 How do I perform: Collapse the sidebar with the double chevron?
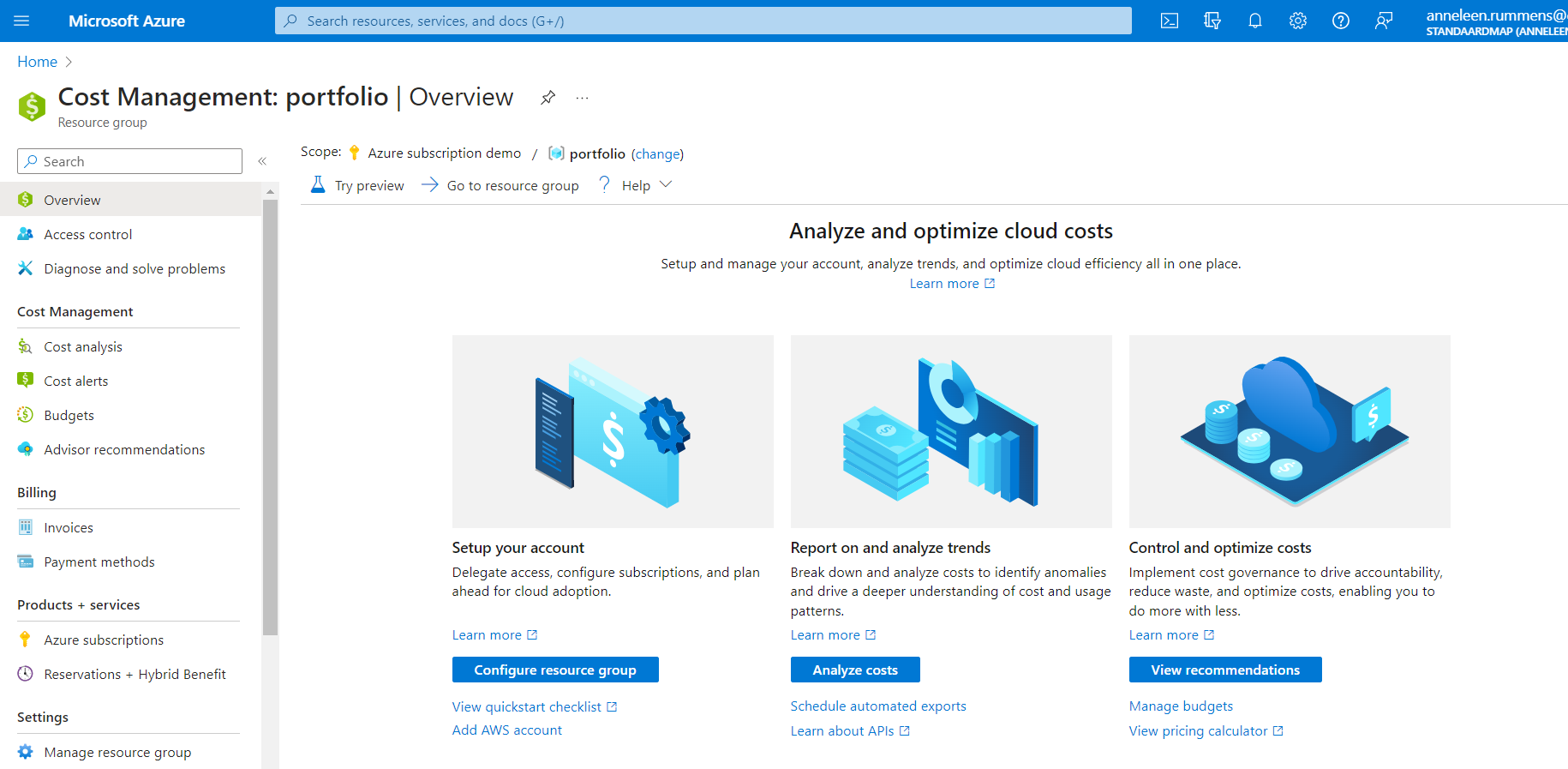tap(262, 161)
